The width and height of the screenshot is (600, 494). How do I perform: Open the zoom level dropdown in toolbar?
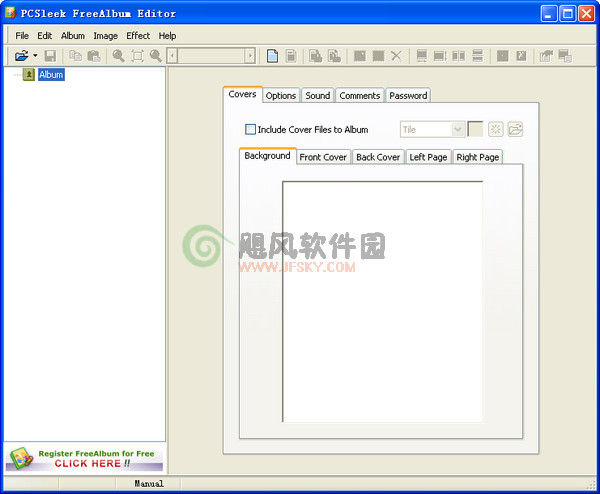(x=250, y=56)
